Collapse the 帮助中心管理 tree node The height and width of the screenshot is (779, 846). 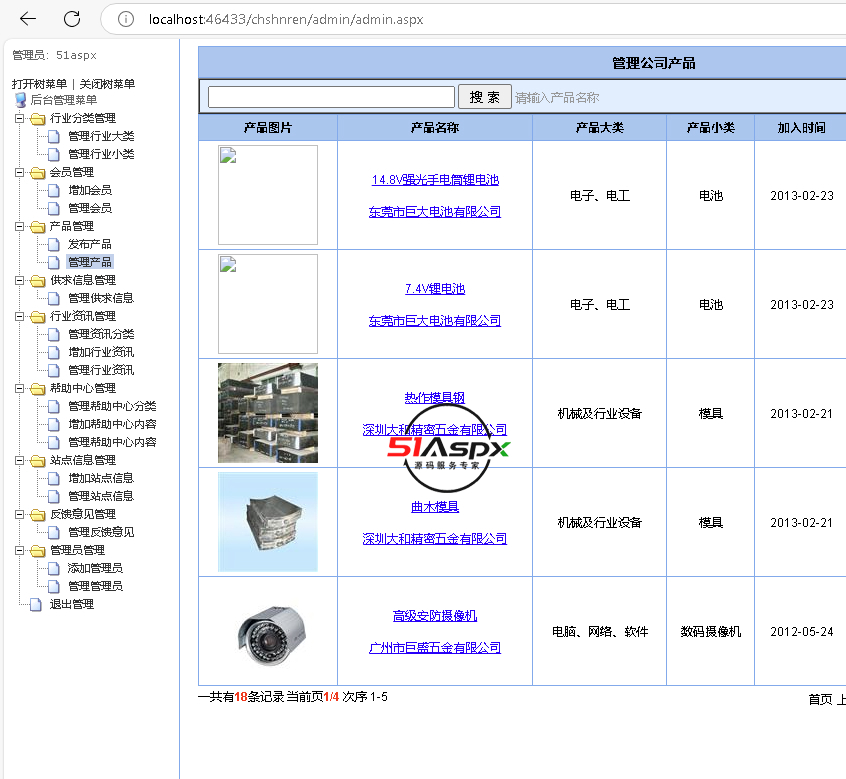[20, 388]
